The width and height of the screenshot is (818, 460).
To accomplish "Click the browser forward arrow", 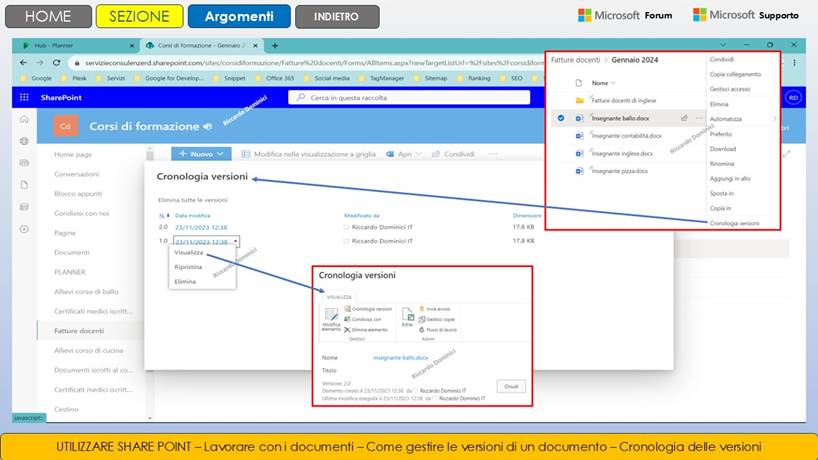I will tap(40, 63).
